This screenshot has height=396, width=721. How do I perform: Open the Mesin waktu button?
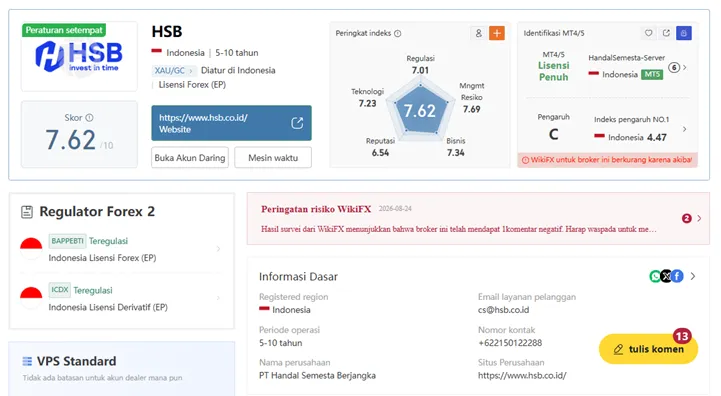[273, 158]
